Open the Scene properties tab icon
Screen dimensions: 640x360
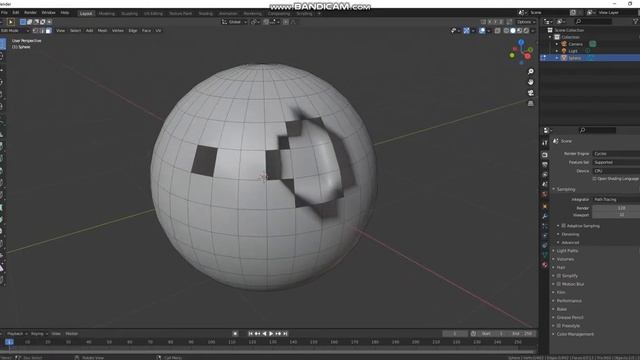[x=545, y=184]
